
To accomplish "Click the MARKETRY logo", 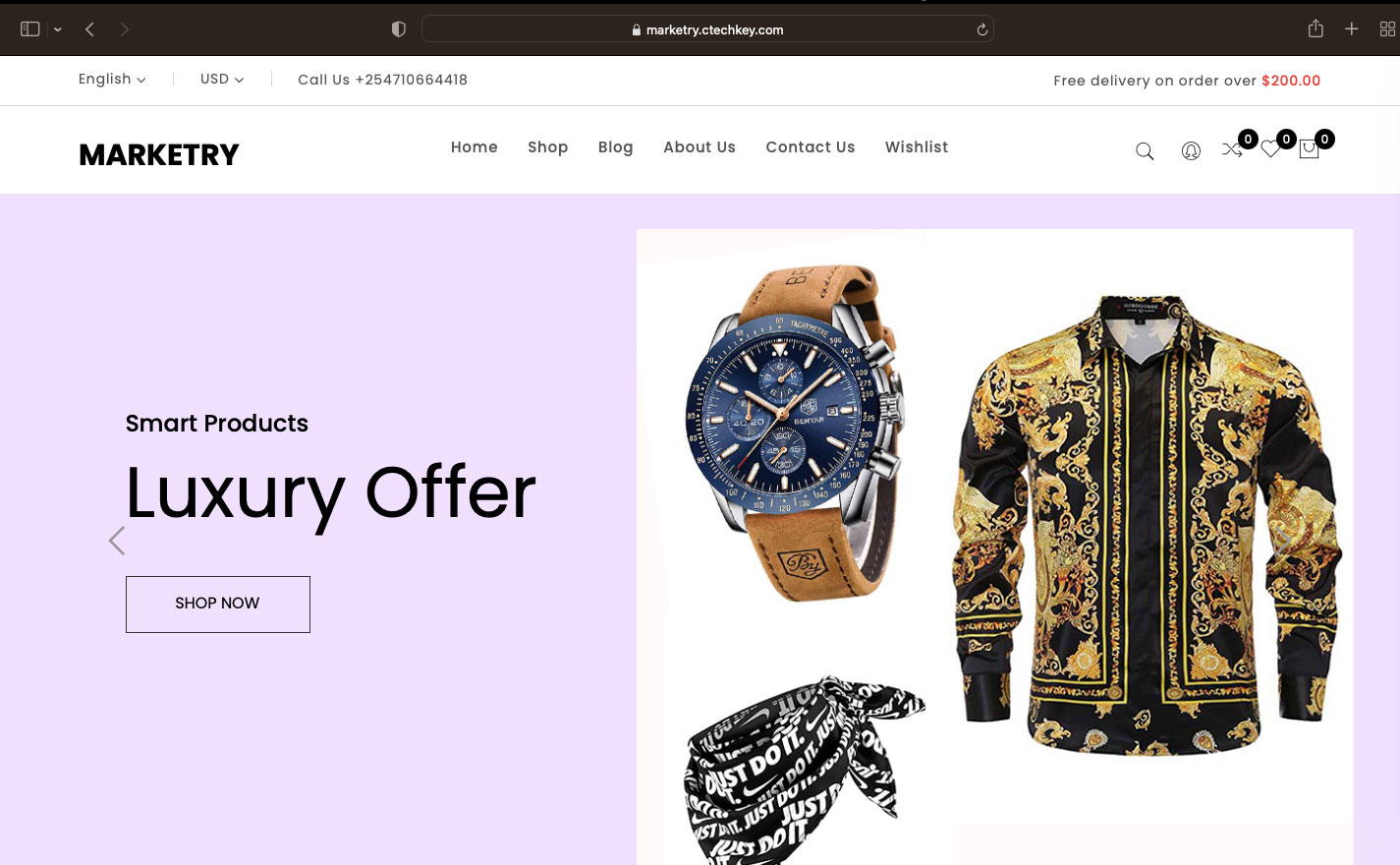I will [x=159, y=154].
